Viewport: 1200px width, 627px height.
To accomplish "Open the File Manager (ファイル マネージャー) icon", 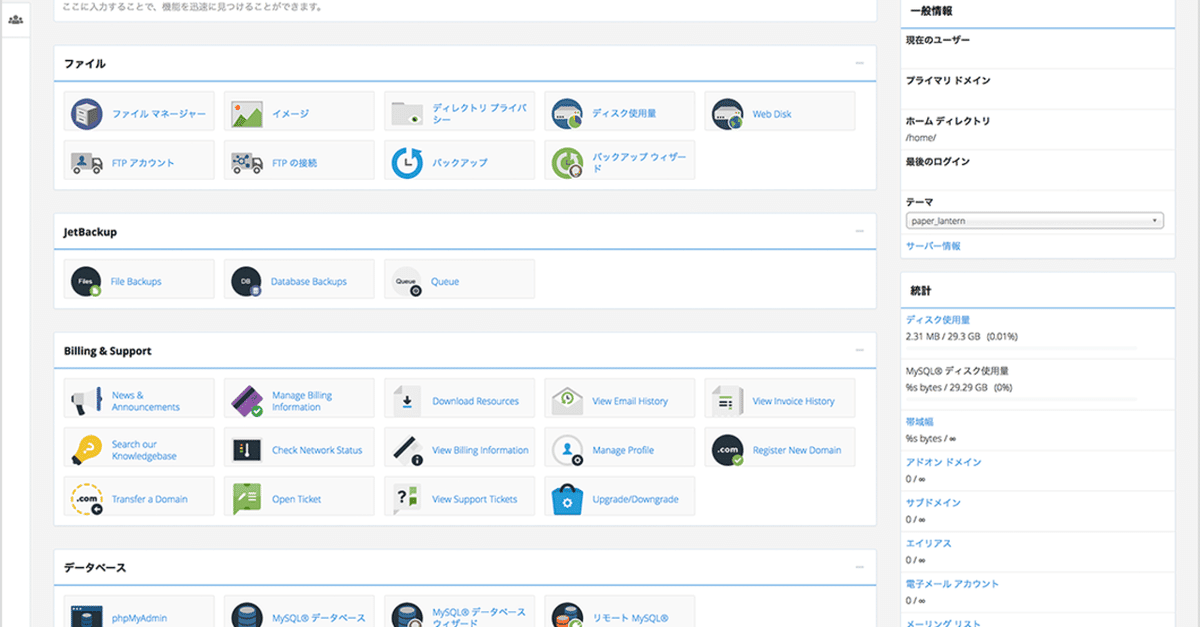I will [x=87, y=113].
